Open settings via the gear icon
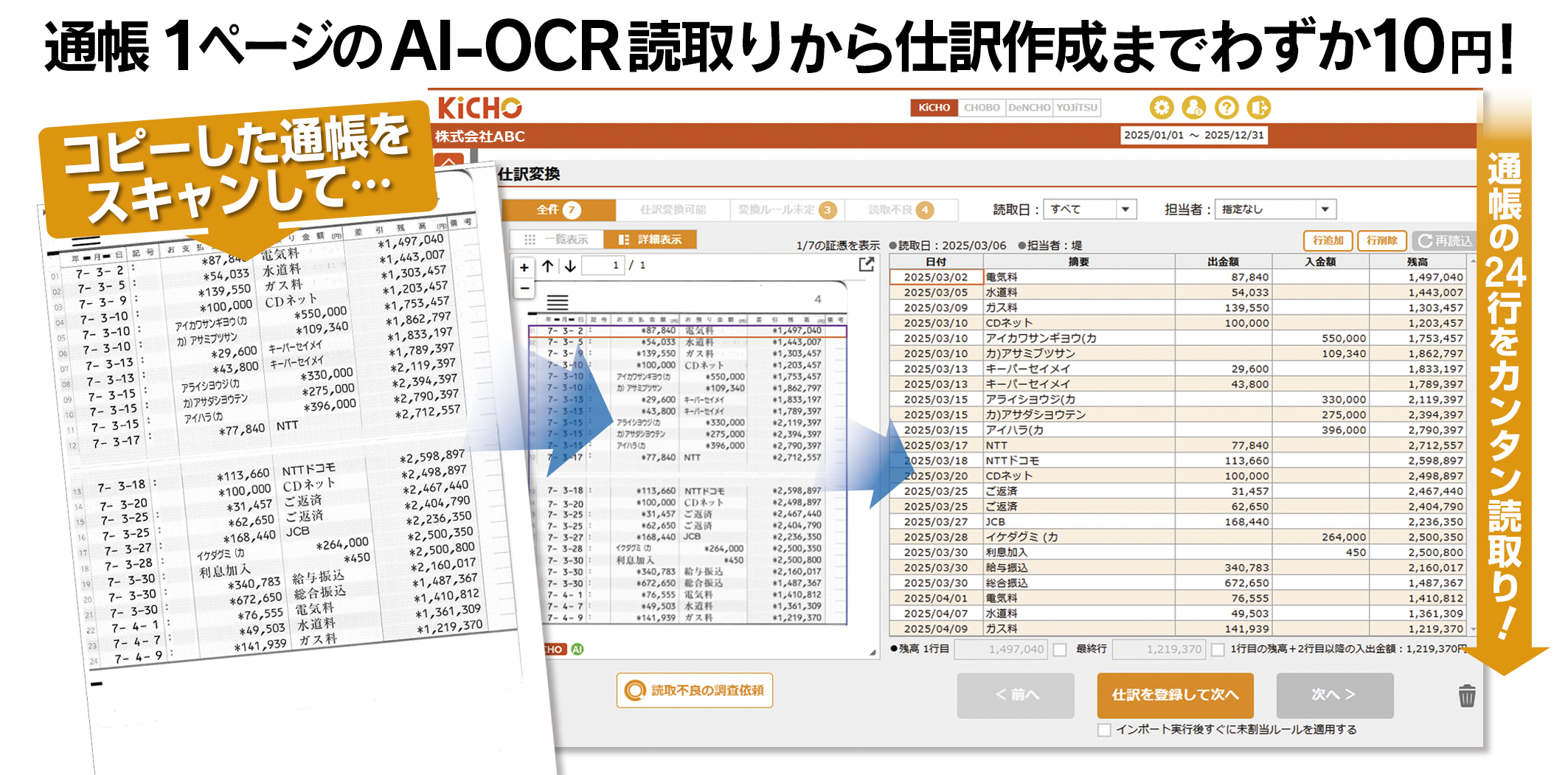Viewport: 1568px width, 775px height. (x=1161, y=108)
